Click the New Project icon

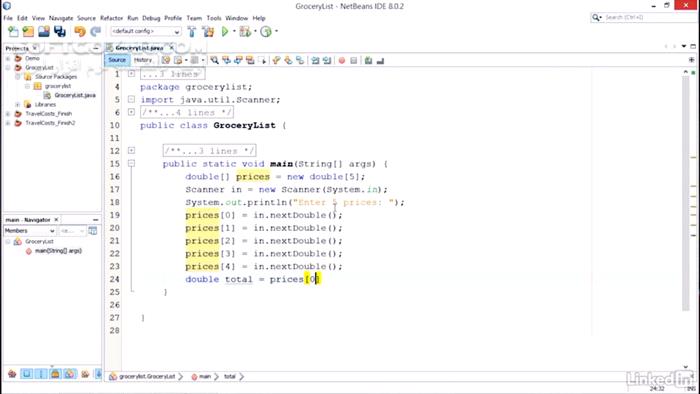[x=28, y=31]
